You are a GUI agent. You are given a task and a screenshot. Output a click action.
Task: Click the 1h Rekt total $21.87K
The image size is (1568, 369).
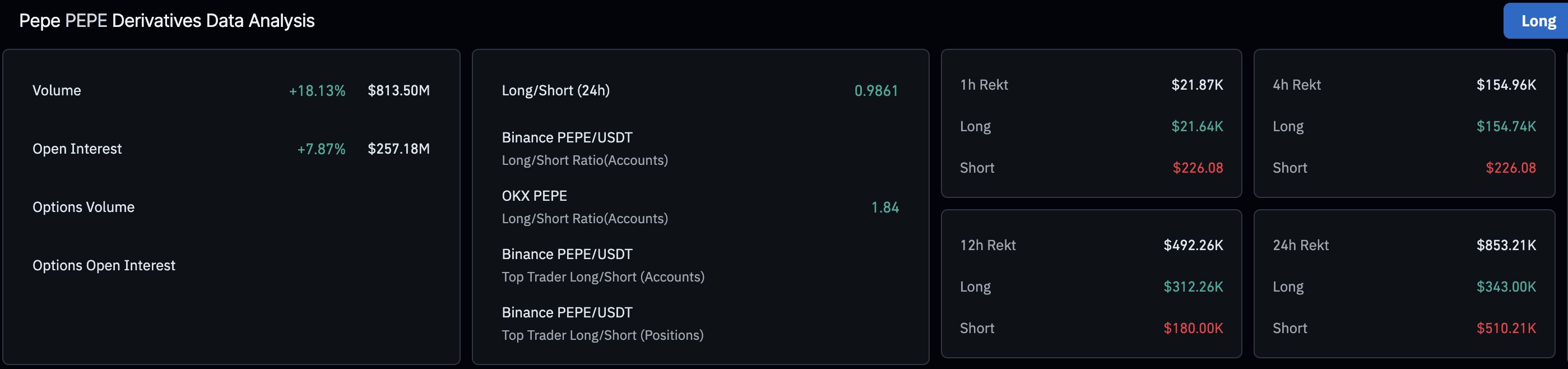click(x=1196, y=85)
